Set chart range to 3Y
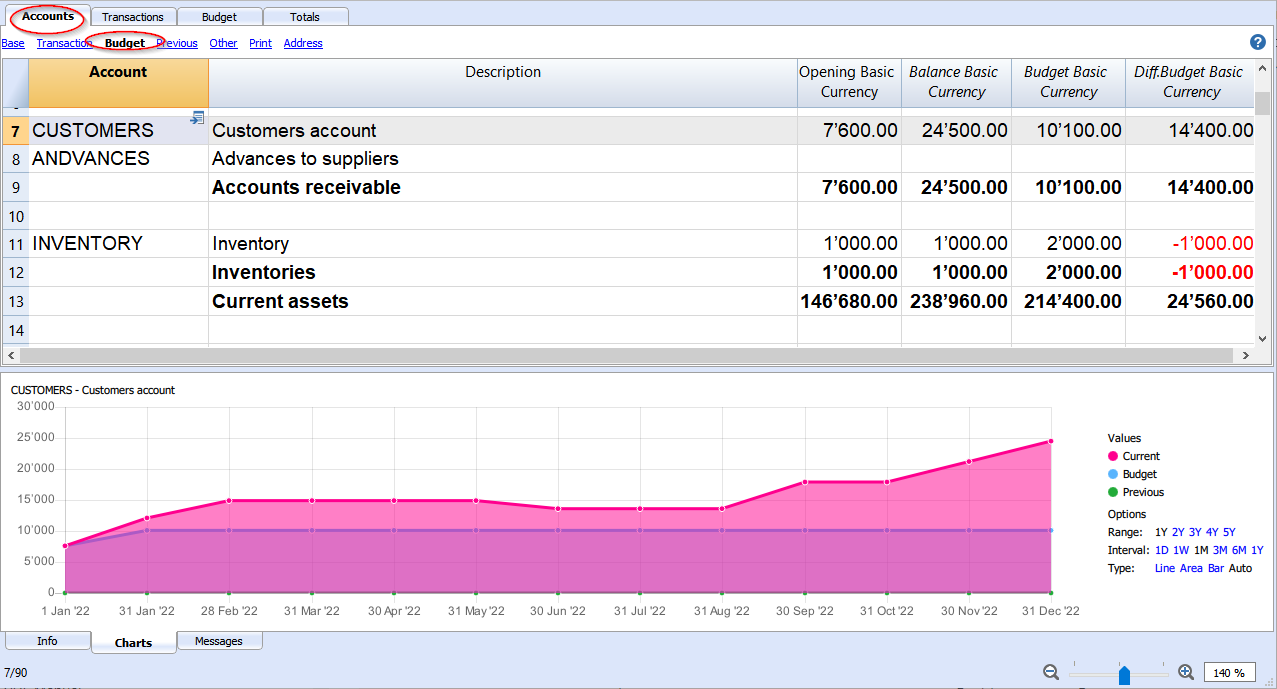1277x689 pixels. pyautogui.click(x=1195, y=532)
